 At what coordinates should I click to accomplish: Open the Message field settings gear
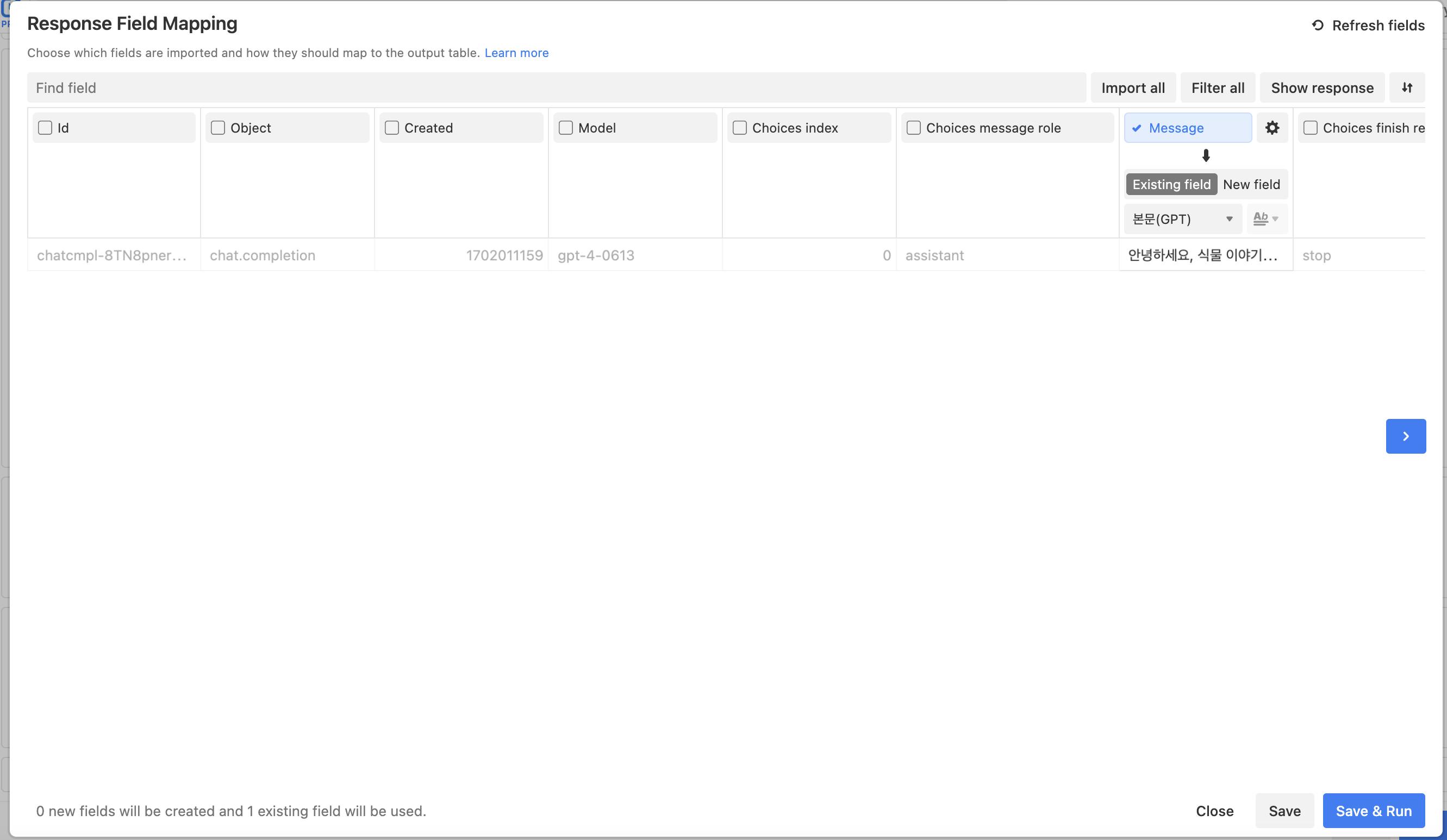(1272, 127)
